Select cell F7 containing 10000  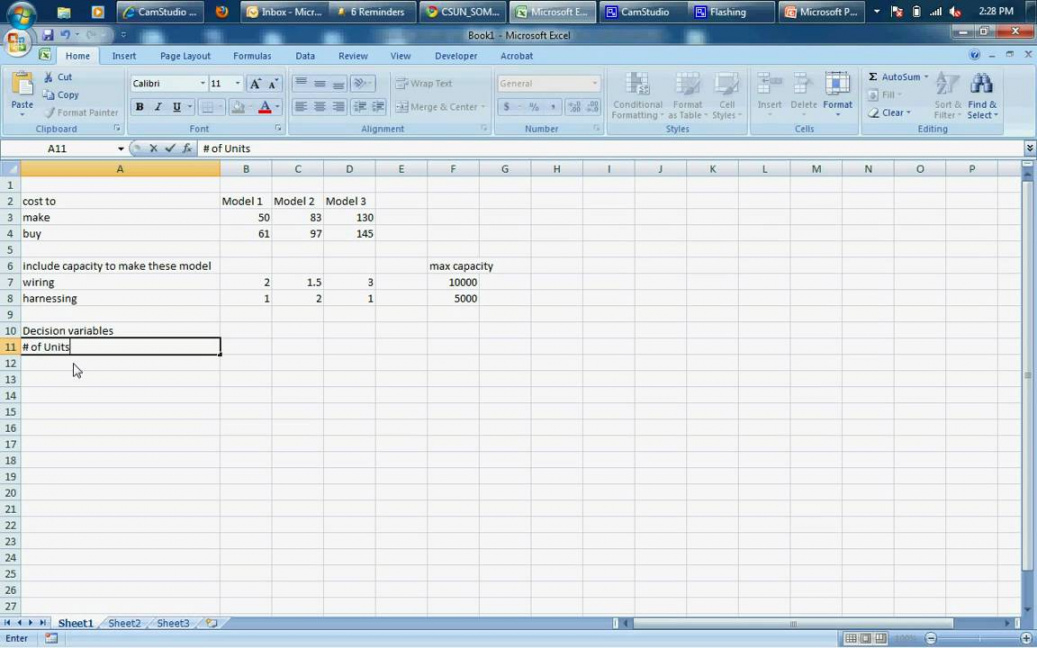coord(453,282)
